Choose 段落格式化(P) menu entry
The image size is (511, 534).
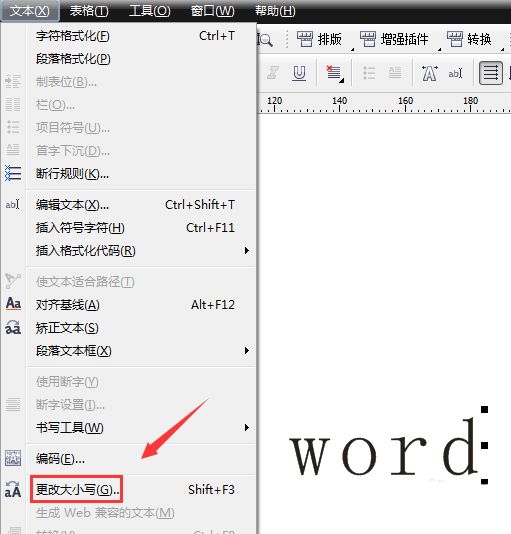tap(141, 59)
